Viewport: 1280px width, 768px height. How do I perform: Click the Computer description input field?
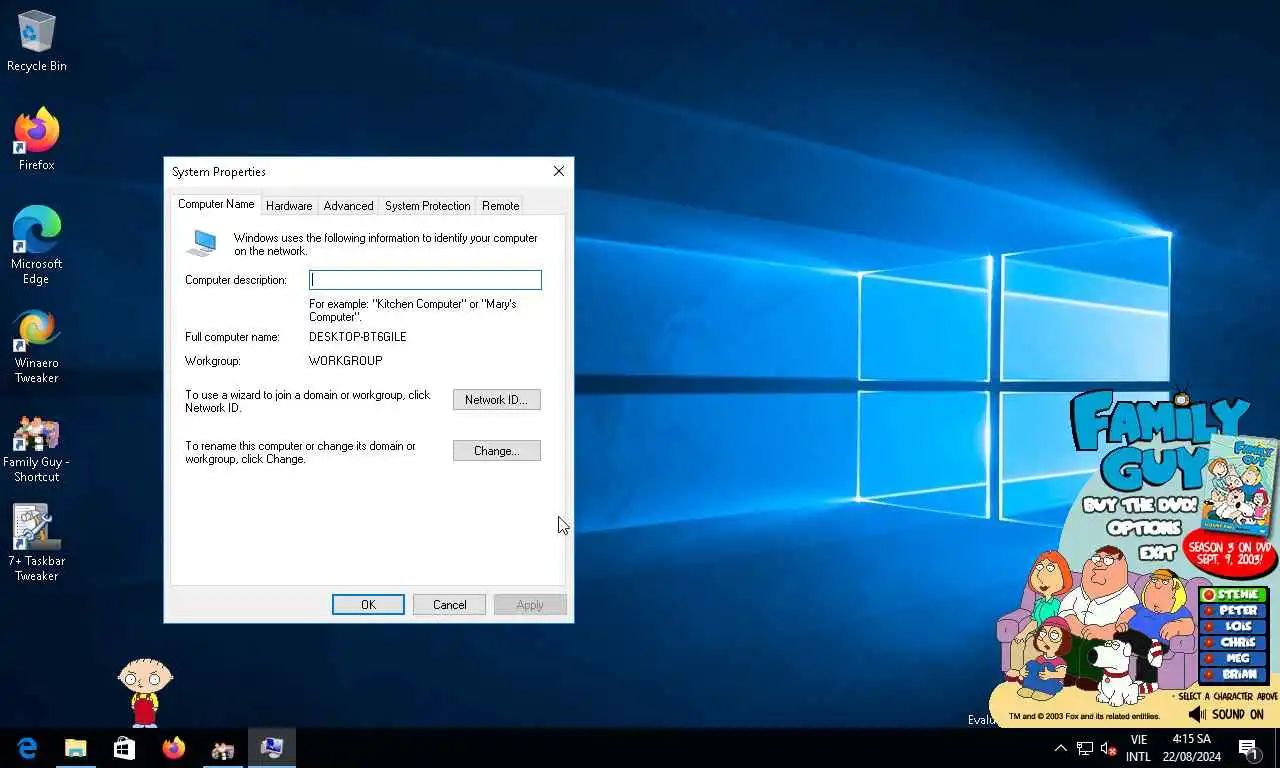tap(425, 280)
